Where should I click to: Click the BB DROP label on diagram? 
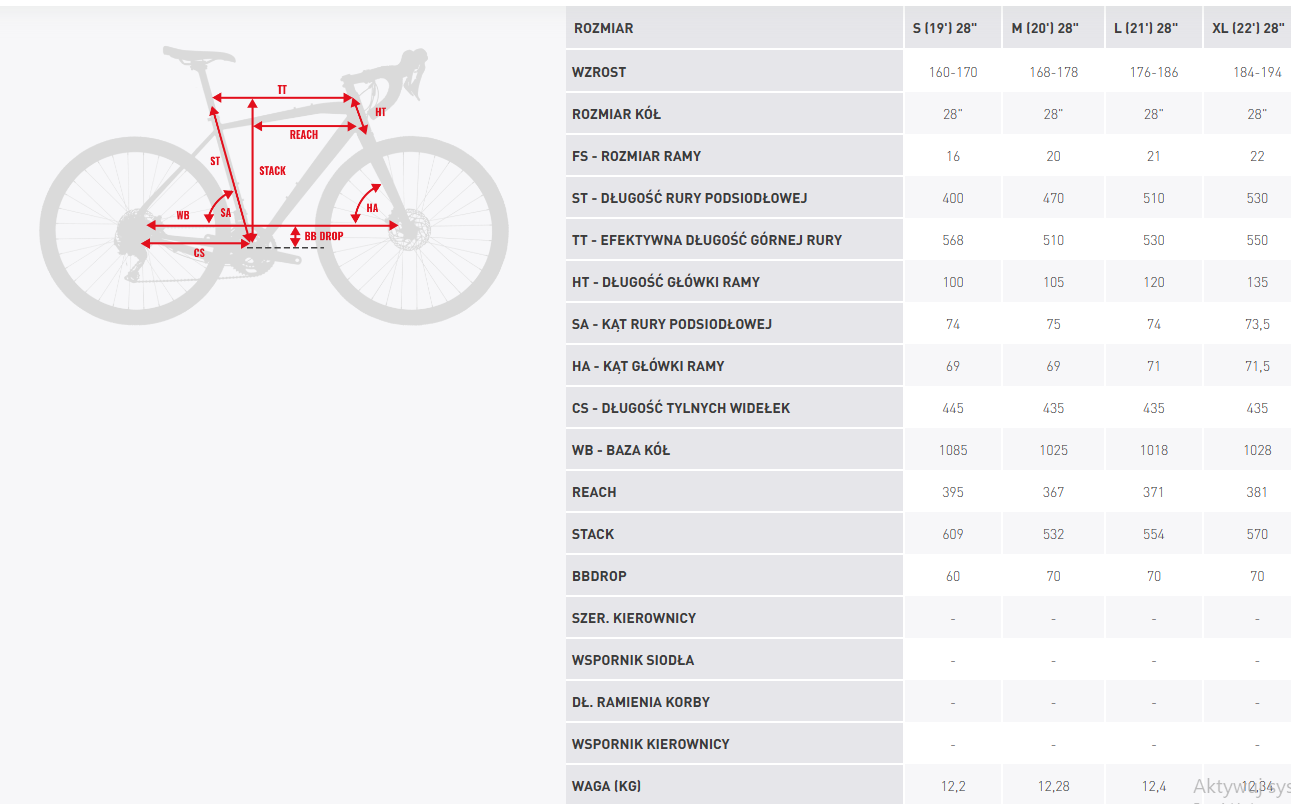click(323, 236)
